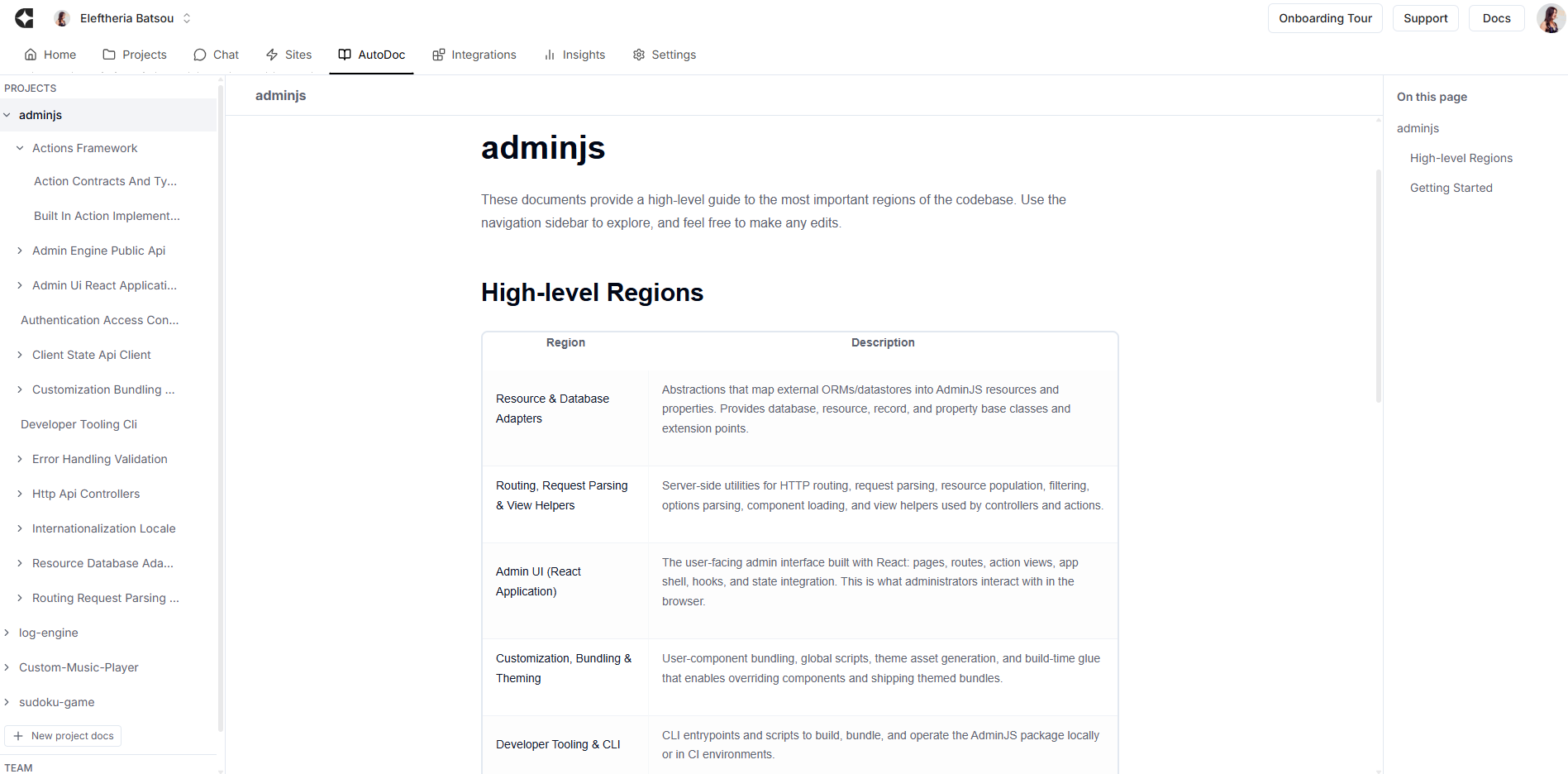
Task: Open the Developer Tooling Cli page
Action: (79, 424)
